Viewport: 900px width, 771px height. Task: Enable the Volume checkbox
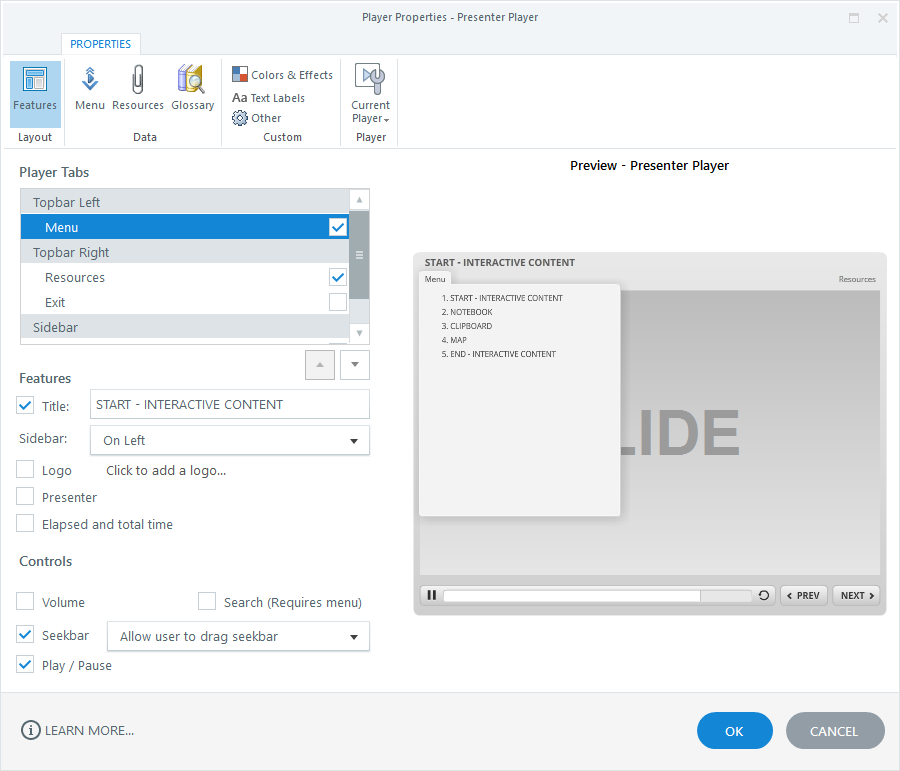pyautogui.click(x=26, y=602)
